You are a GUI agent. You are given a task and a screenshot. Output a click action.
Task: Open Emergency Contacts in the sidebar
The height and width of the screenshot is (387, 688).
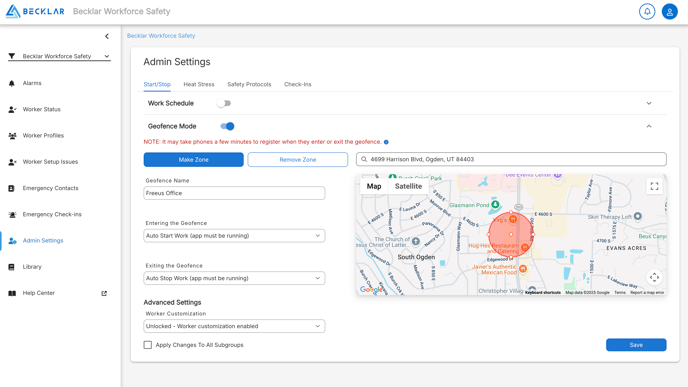click(x=50, y=188)
